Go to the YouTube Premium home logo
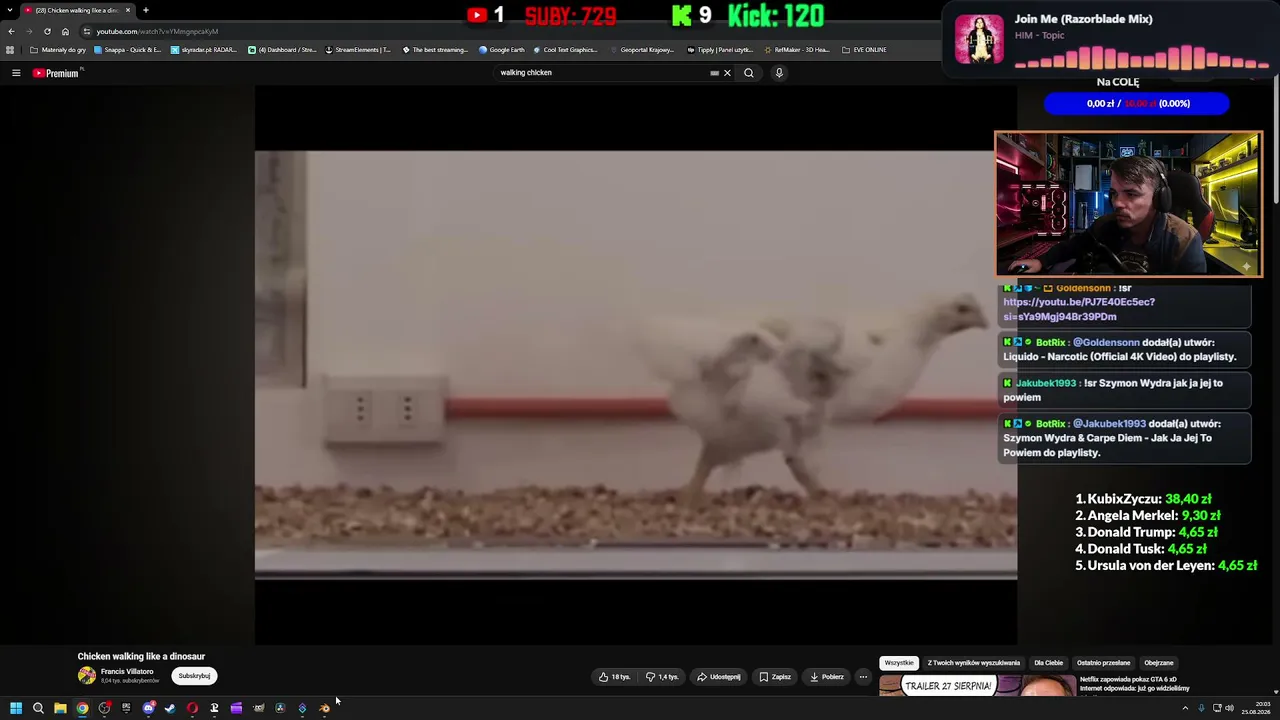The height and width of the screenshot is (720, 1280). click(56, 73)
